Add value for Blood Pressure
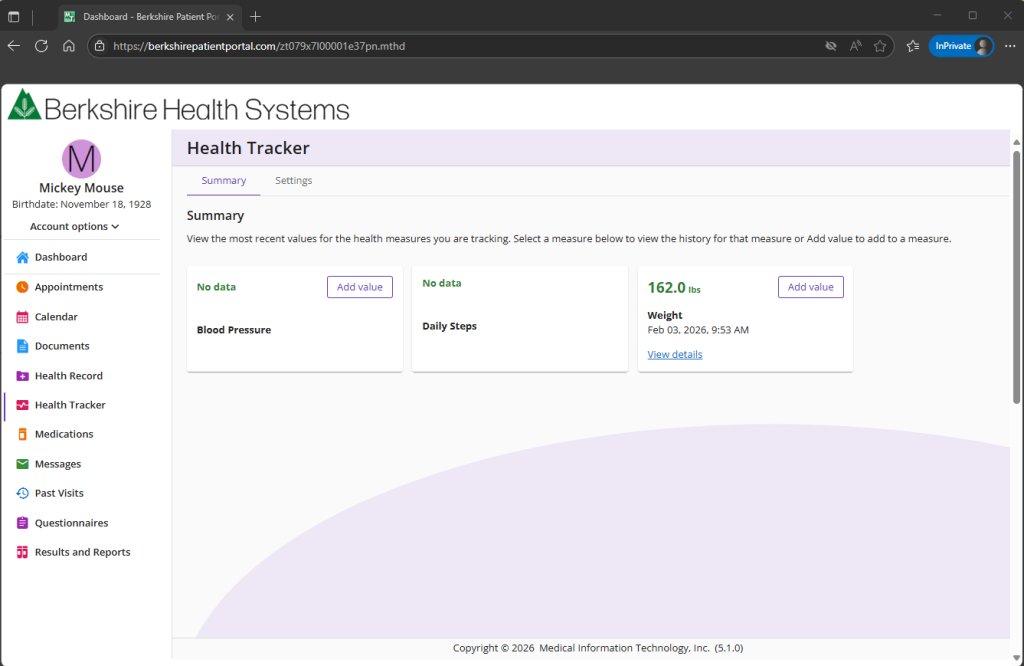Image resolution: width=1024 pixels, height=666 pixels. point(359,287)
